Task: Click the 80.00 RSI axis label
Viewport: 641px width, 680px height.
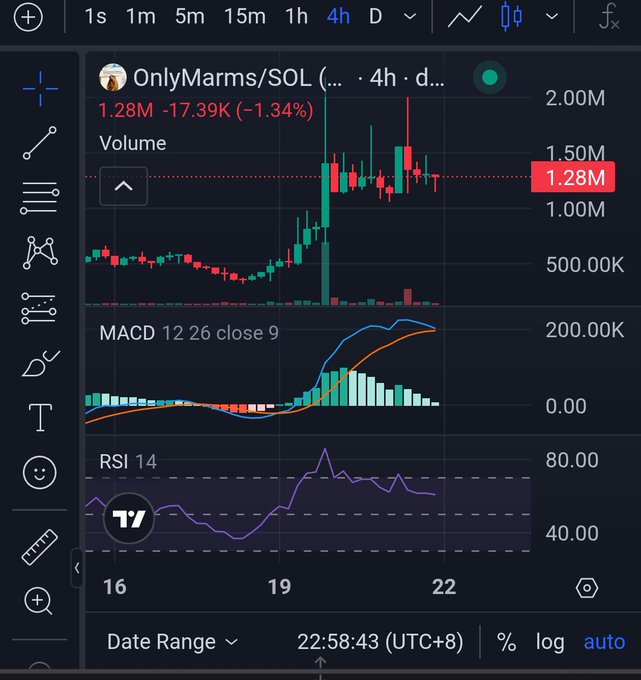Action: (x=572, y=460)
